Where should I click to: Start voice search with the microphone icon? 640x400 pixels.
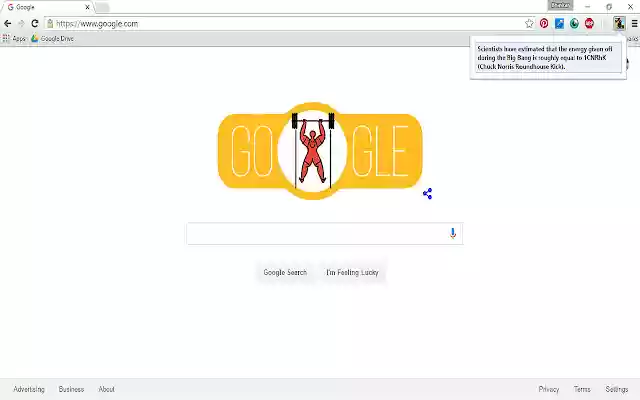pos(453,233)
